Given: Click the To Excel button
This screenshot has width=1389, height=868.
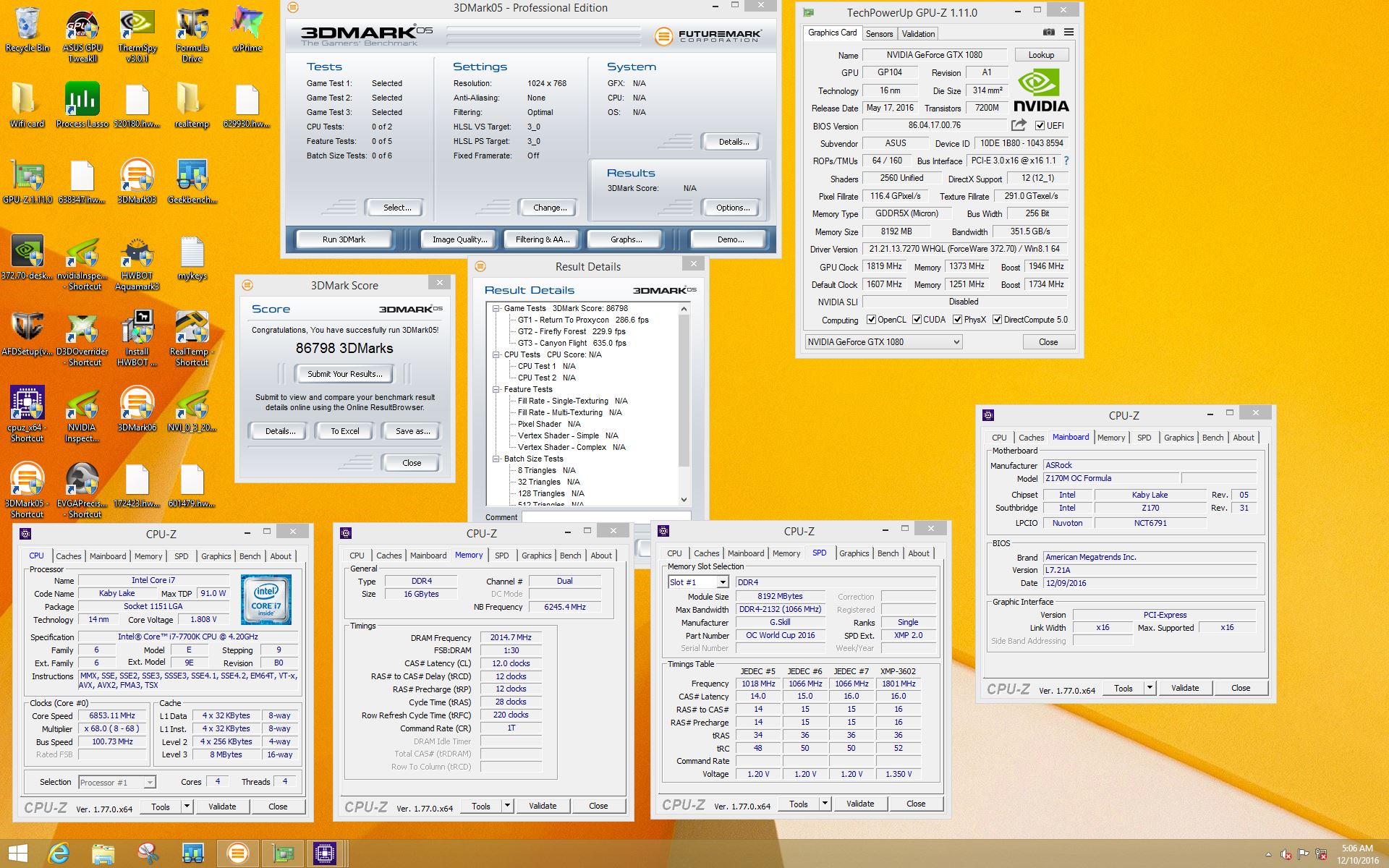Looking at the screenshot, I should (345, 431).
